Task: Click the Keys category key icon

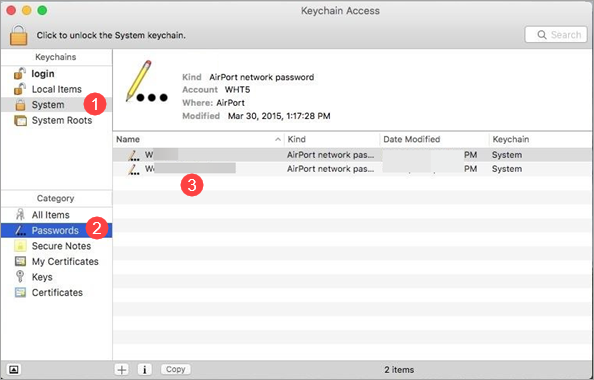Action: [20, 277]
